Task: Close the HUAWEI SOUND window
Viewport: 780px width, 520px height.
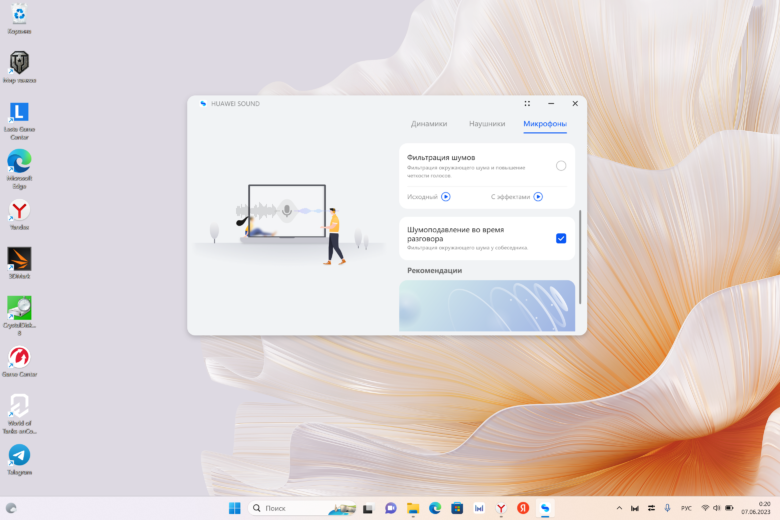Action: [575, 104]
